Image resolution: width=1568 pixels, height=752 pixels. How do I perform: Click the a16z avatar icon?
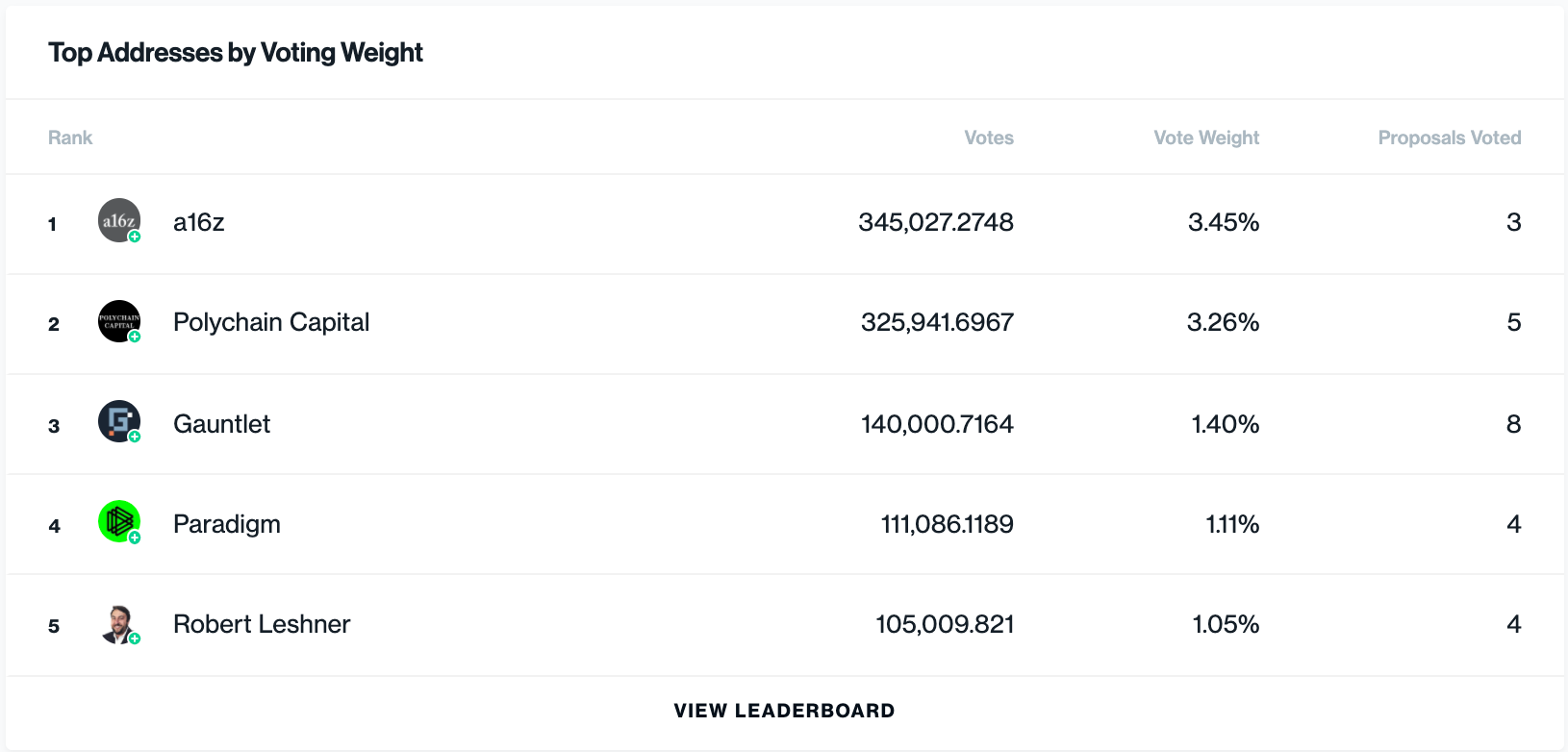pos(119,221)
